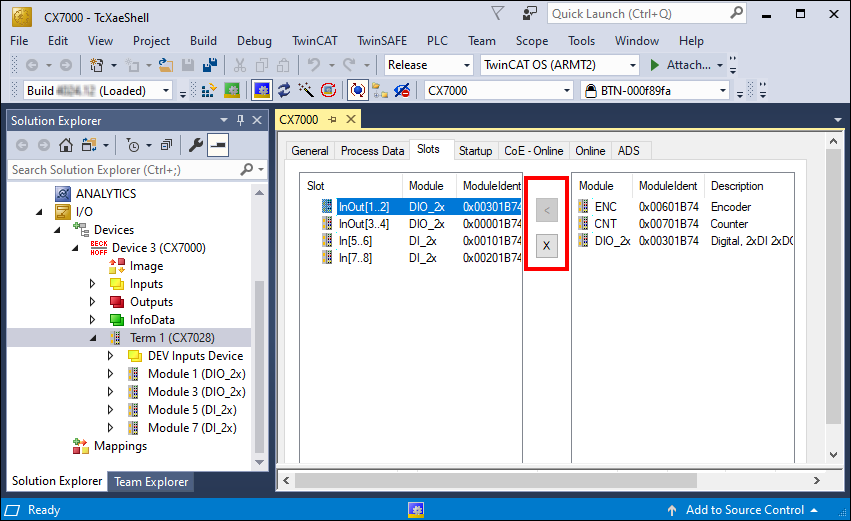Image resolution: width=851 pixels, height=521 pixels.
Task: Switch to the ADS tab
Action: pyautogui.click(x=628, y=151)
